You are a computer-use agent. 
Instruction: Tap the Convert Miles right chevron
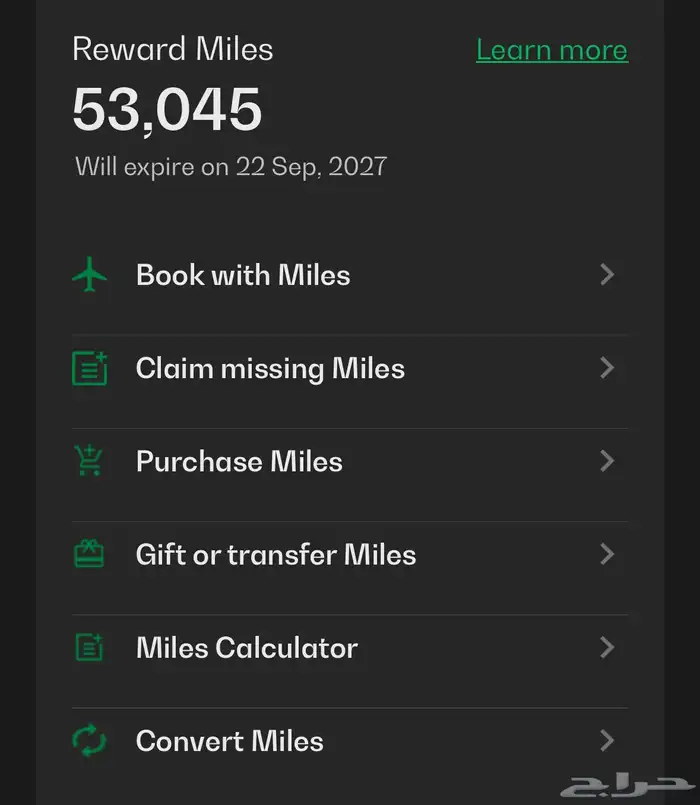pyautogui.click(x=606, y=741)
